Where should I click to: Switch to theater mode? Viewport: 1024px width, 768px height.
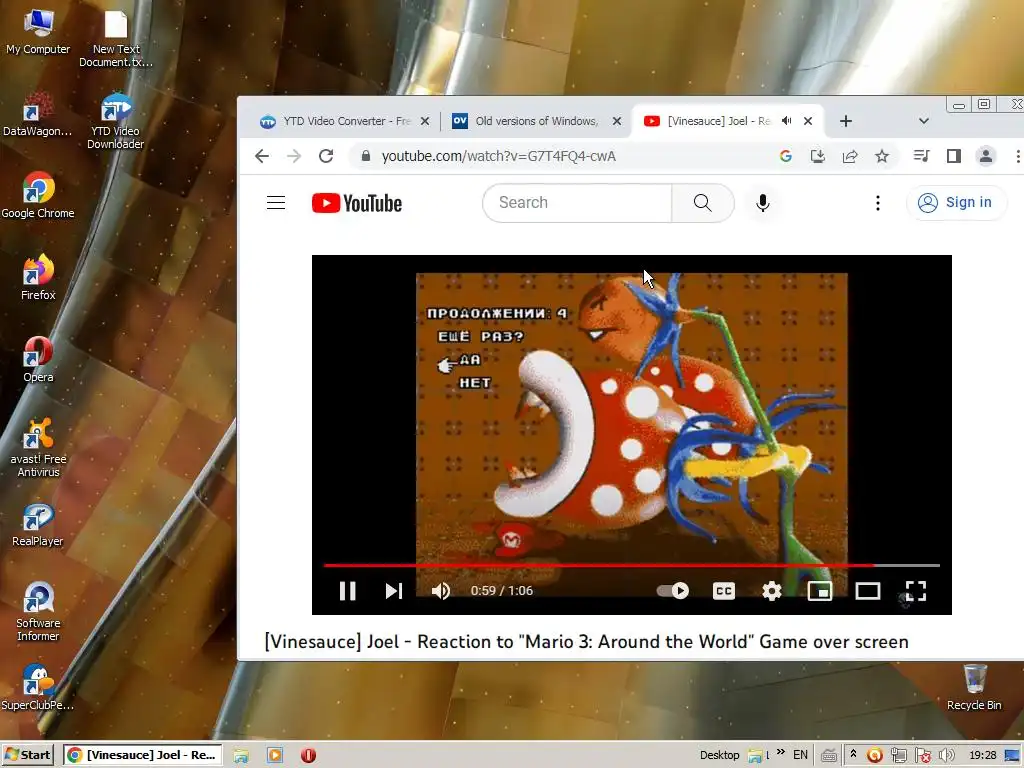click(x=868, y=591)
